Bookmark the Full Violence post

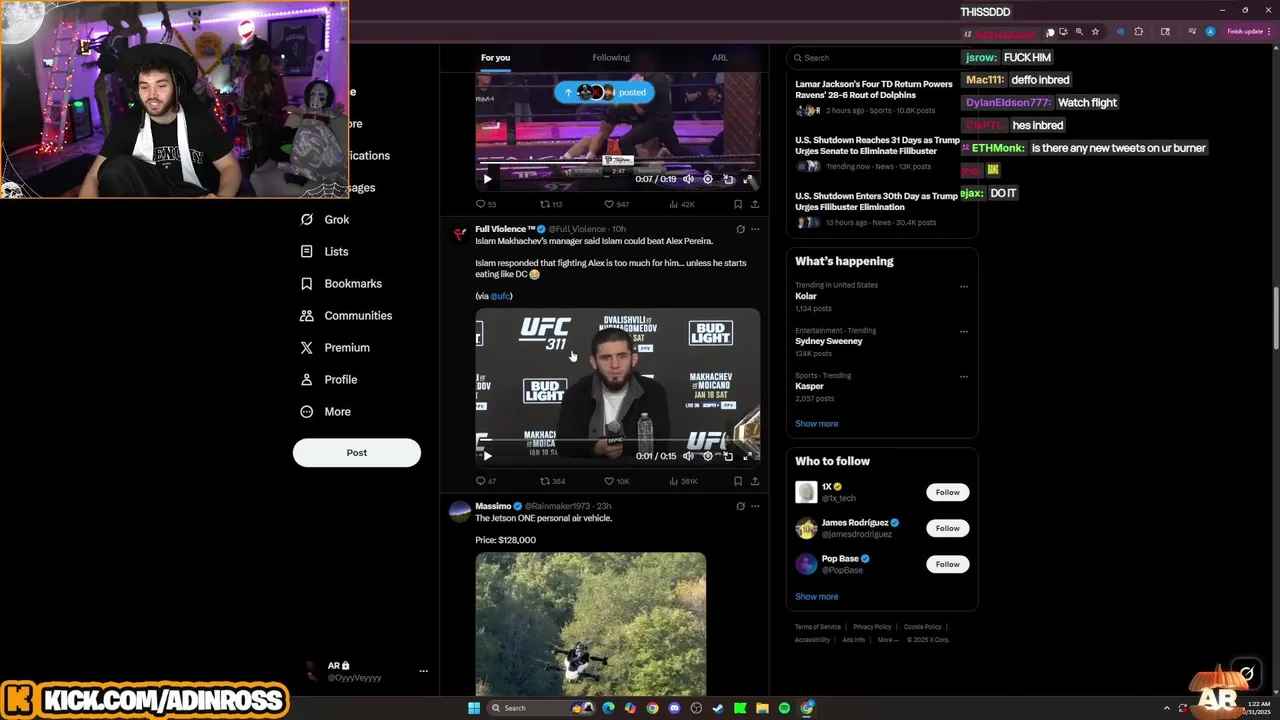pos(738,481)
